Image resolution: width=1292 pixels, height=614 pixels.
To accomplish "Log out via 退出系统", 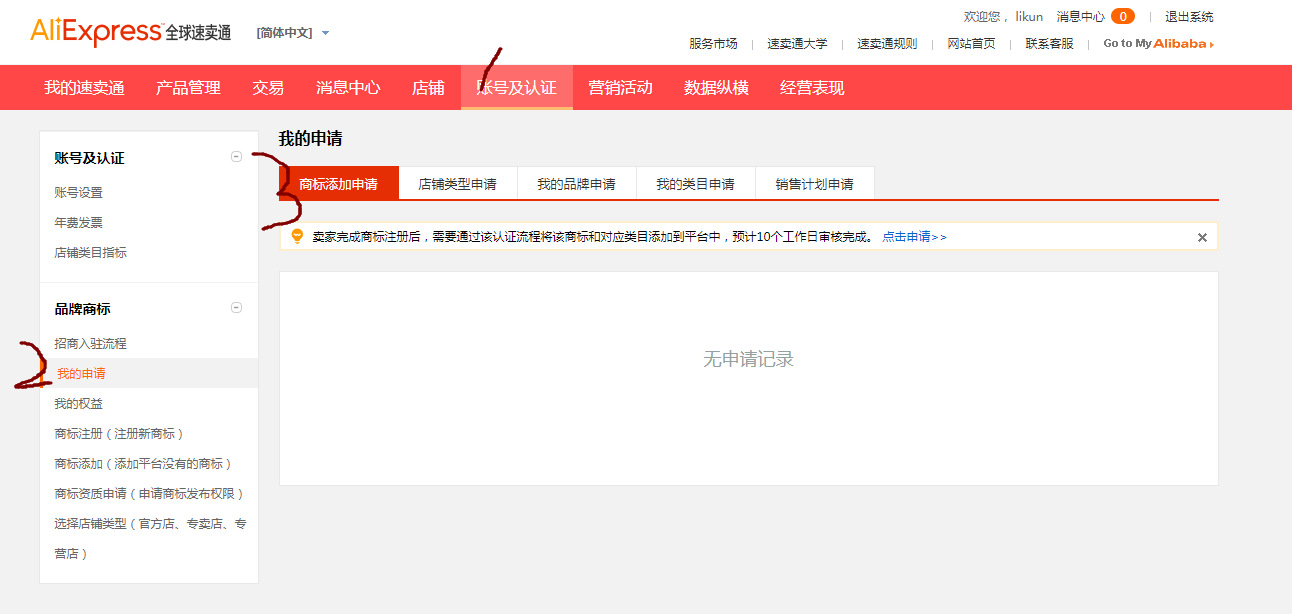I will click(1189, 16).
